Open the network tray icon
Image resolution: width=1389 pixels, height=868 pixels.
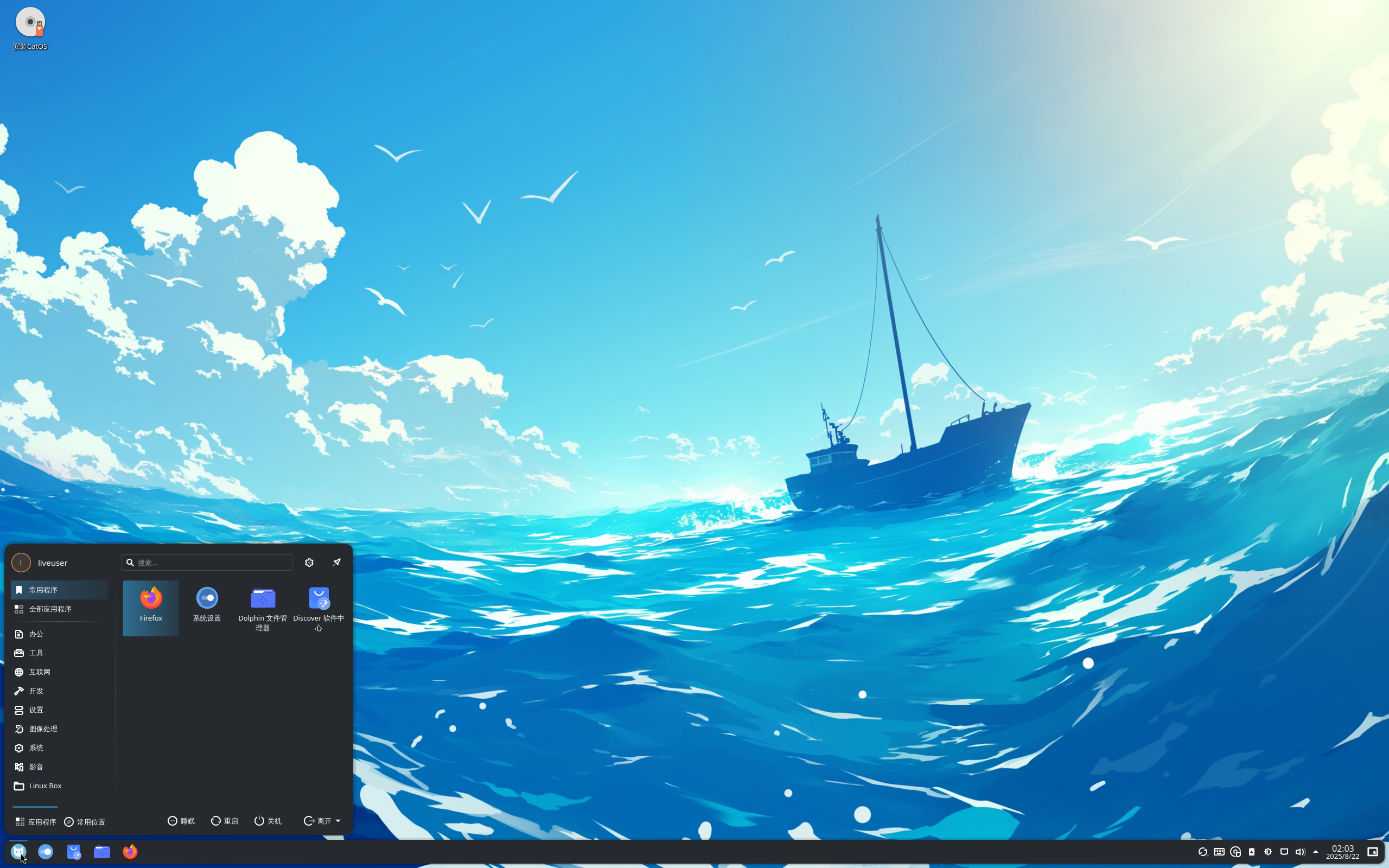coord(1284,852)
